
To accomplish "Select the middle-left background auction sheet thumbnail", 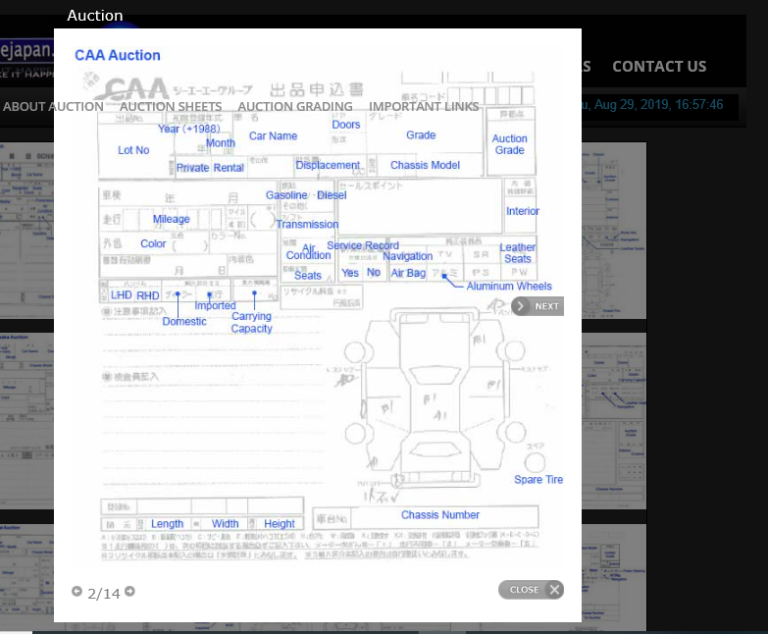I will click(27, 421).
